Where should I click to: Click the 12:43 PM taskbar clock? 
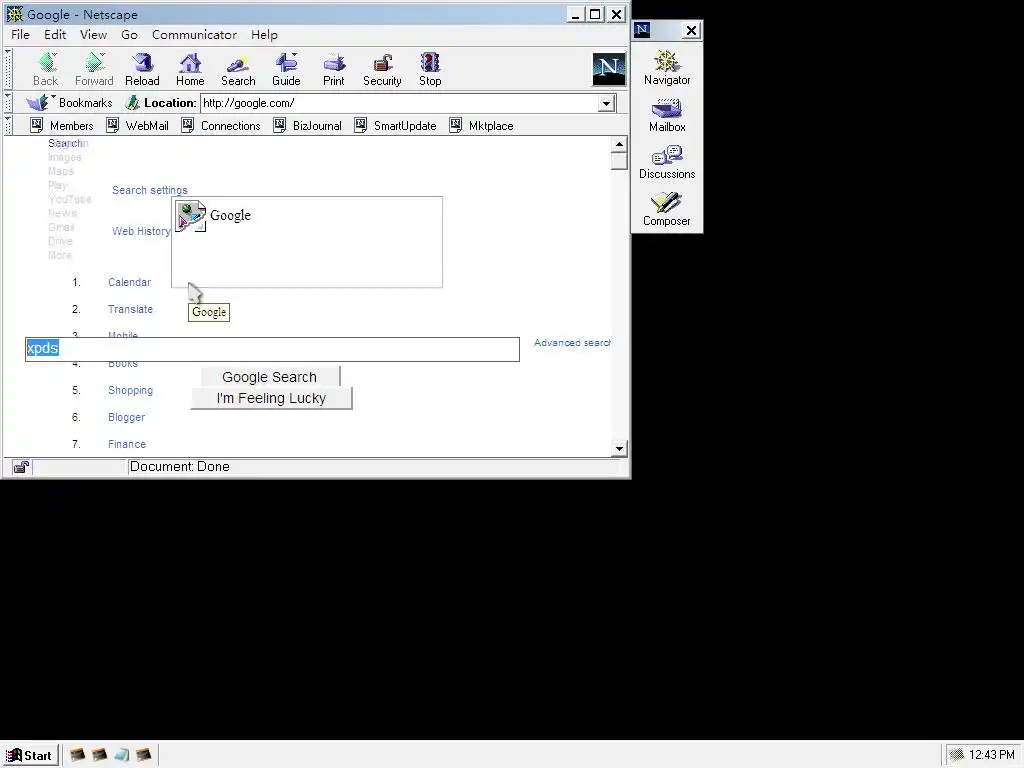[991, 755]
